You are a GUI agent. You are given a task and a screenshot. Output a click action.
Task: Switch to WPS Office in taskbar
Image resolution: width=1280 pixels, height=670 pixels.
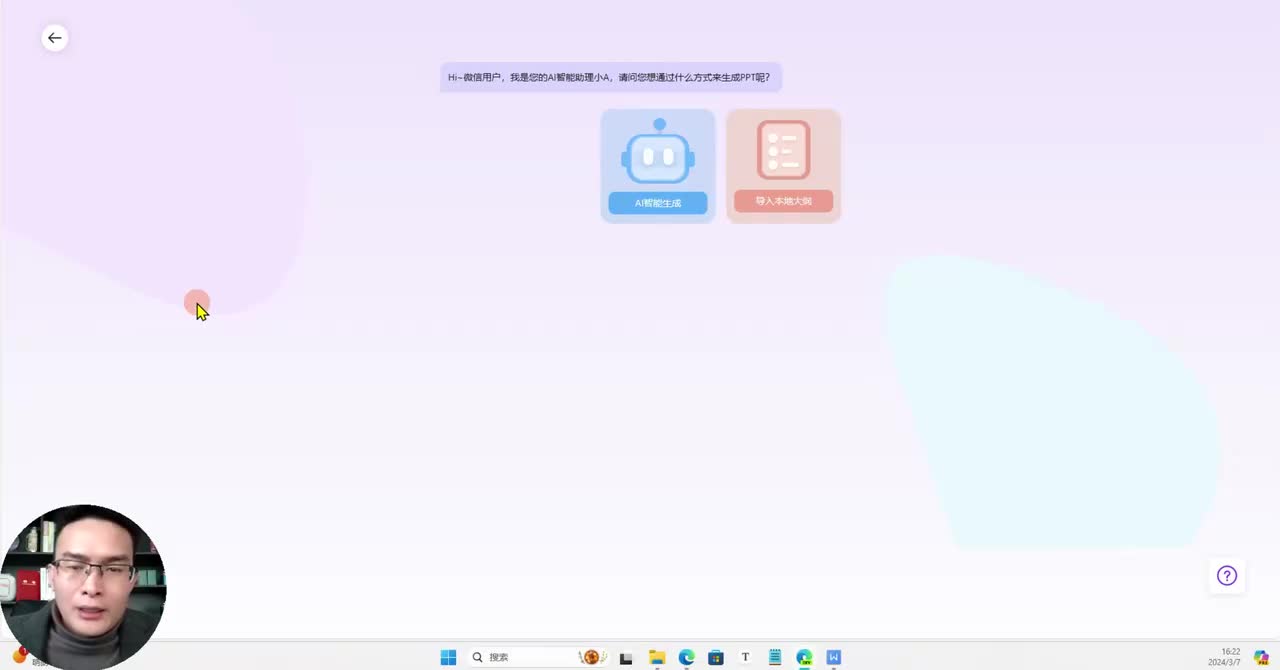coord(834,657)
